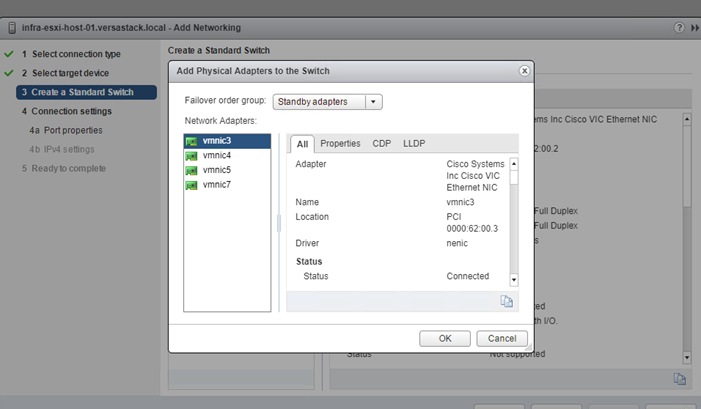The image size is (701, 409).
Task: Click the Location value PCI 0000:62:00.3
Action: [x=472, y=223]
